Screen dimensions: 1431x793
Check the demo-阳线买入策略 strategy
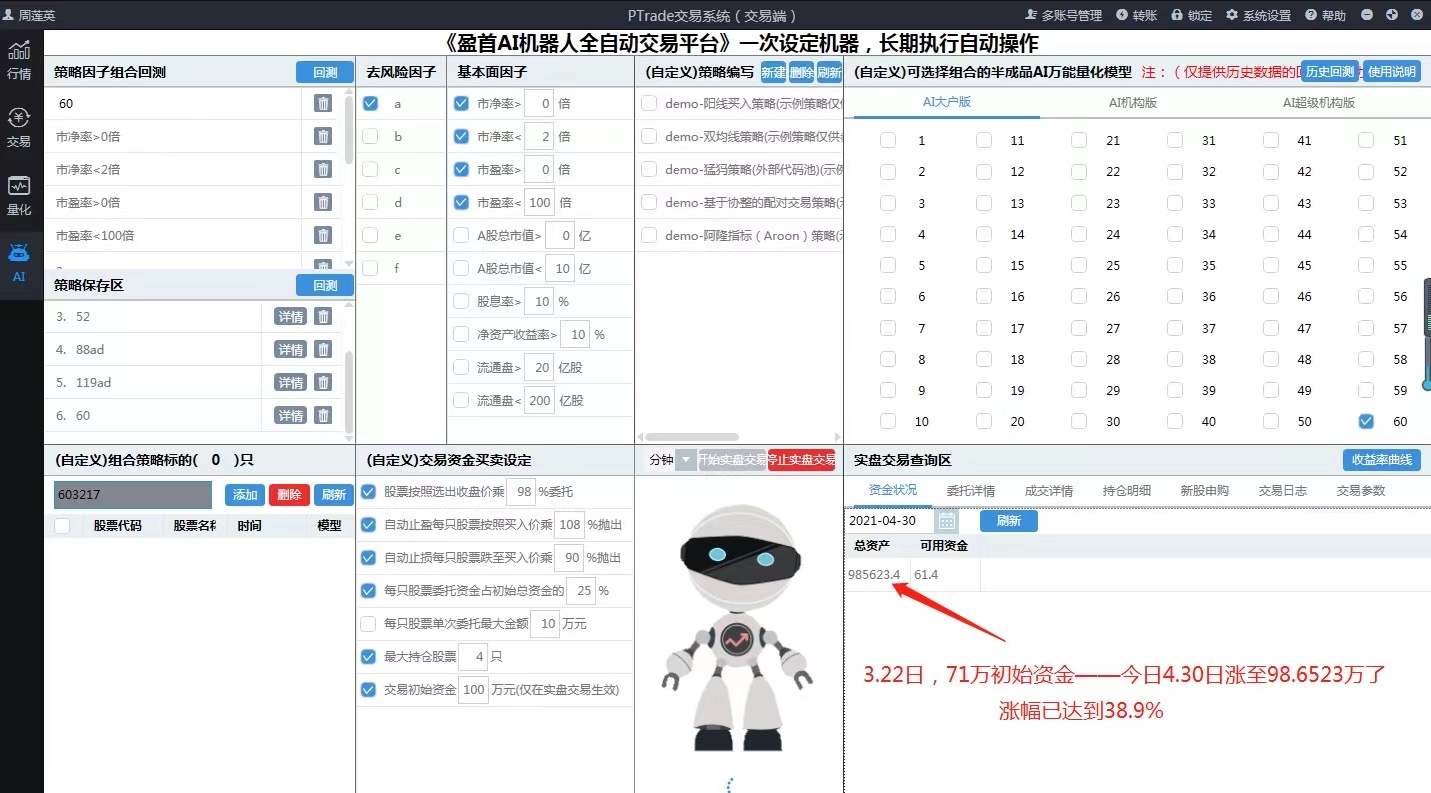click(x=649, y=103)
